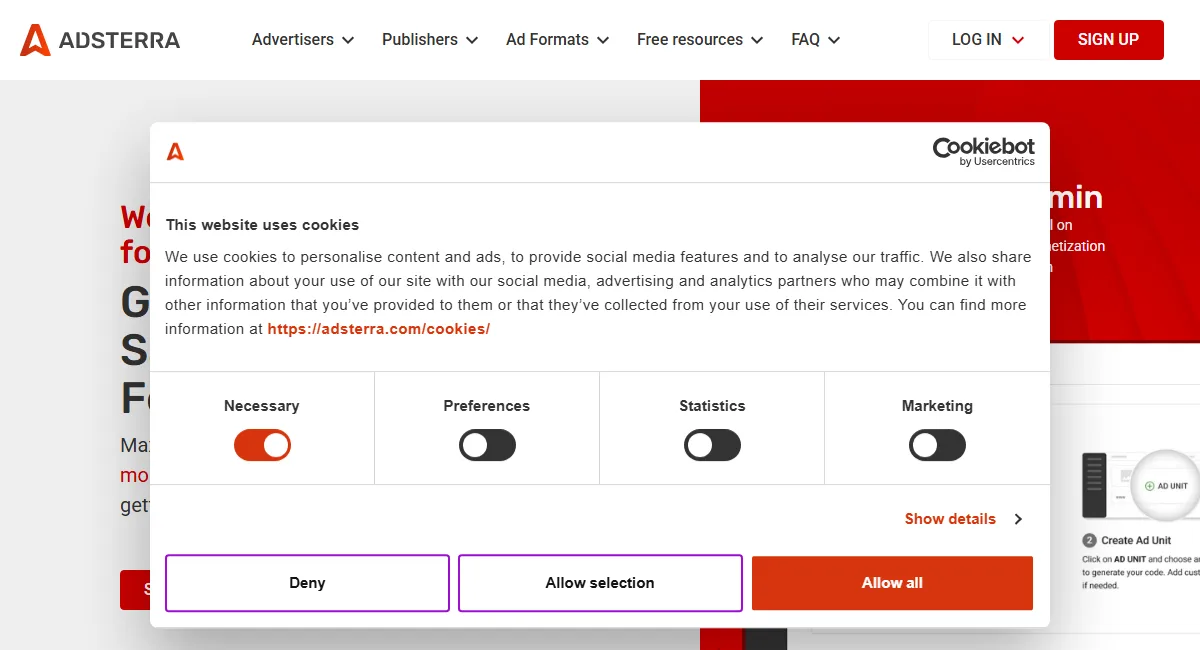1200x650 pixels.
Task: Click the AD UNIT plus icon in preview
Action: [x=1150, y=486]
